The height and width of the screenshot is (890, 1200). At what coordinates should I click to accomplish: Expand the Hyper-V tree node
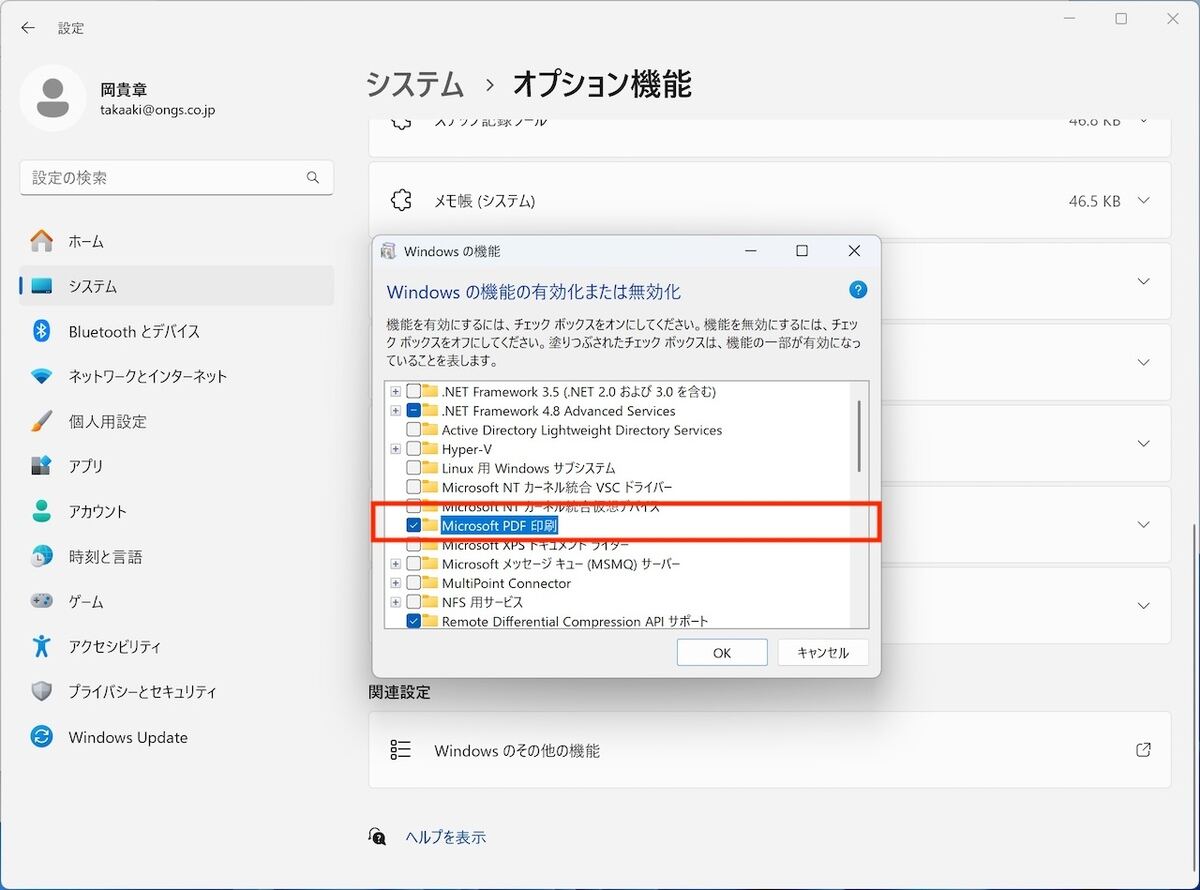396,449
